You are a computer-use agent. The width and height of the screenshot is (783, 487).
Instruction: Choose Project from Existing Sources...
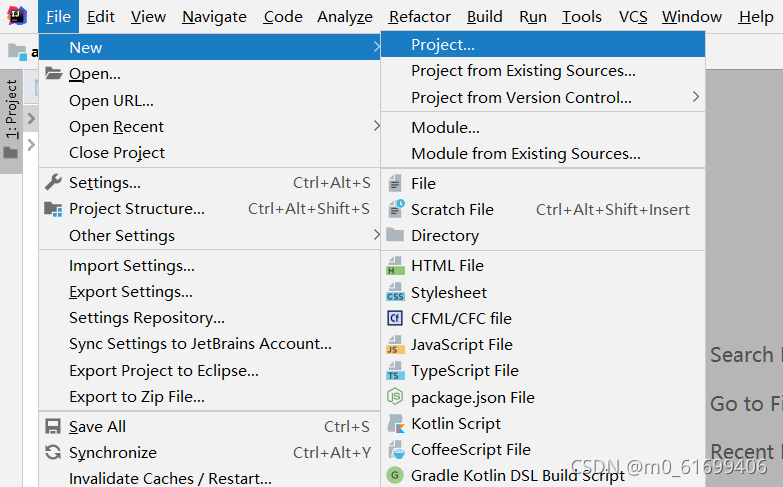543,71
